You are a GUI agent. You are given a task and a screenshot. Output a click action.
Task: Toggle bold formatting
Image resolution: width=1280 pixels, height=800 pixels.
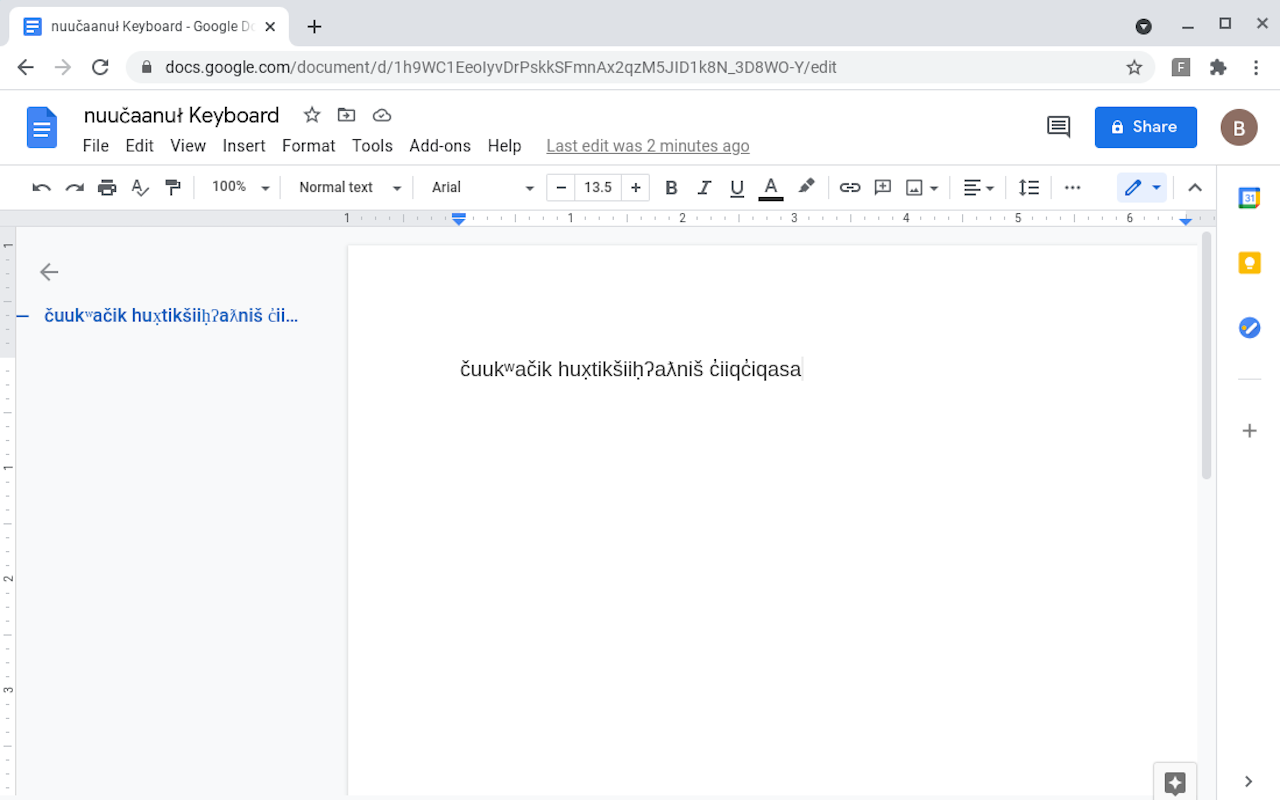tap(671, 187)
